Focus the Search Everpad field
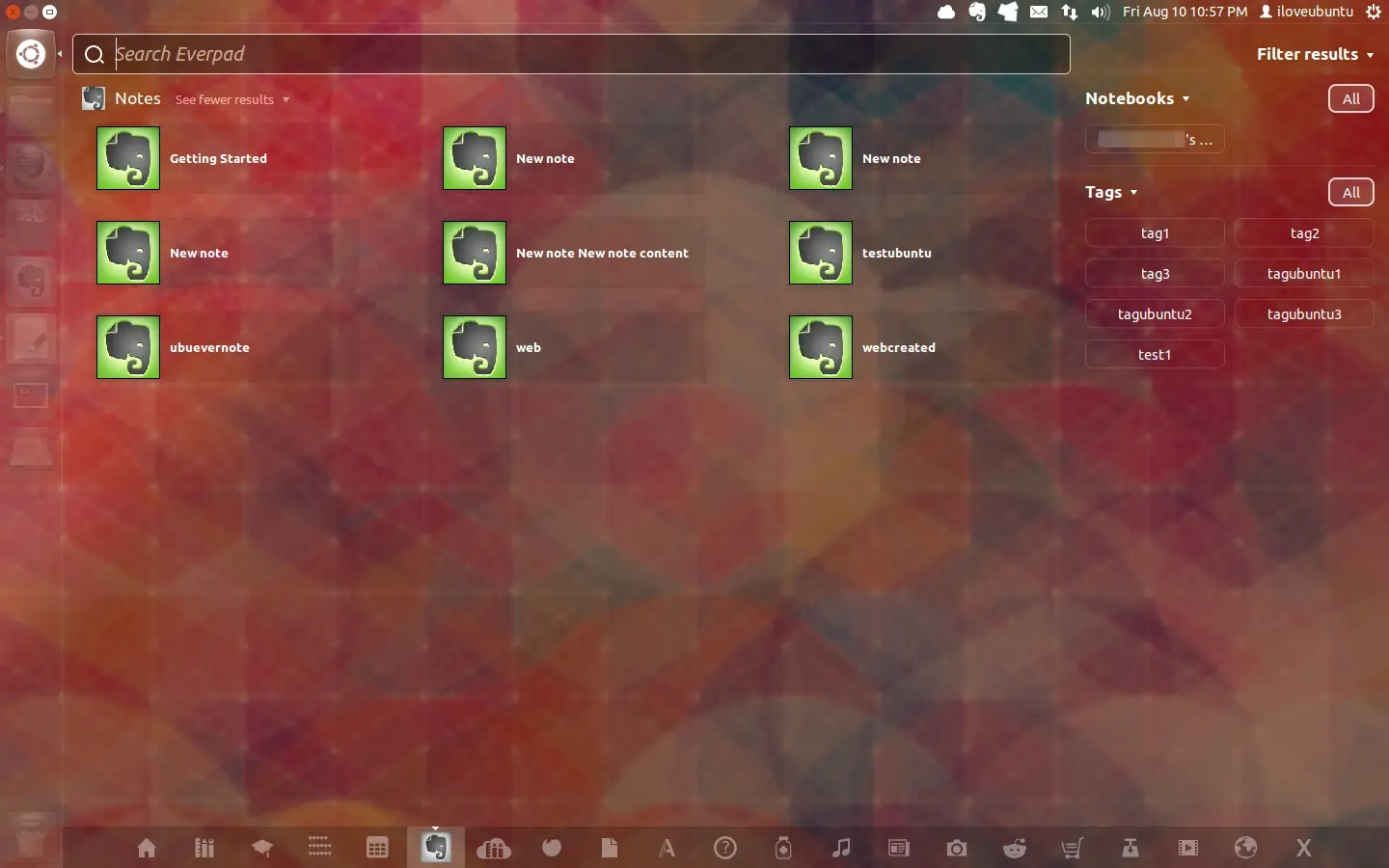The height and width of the screenshot is (868, 1389). click(x=571, y=54)
